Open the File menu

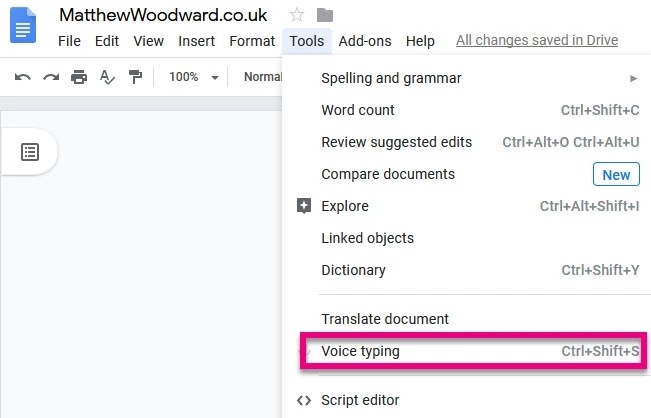coord(69,41)
